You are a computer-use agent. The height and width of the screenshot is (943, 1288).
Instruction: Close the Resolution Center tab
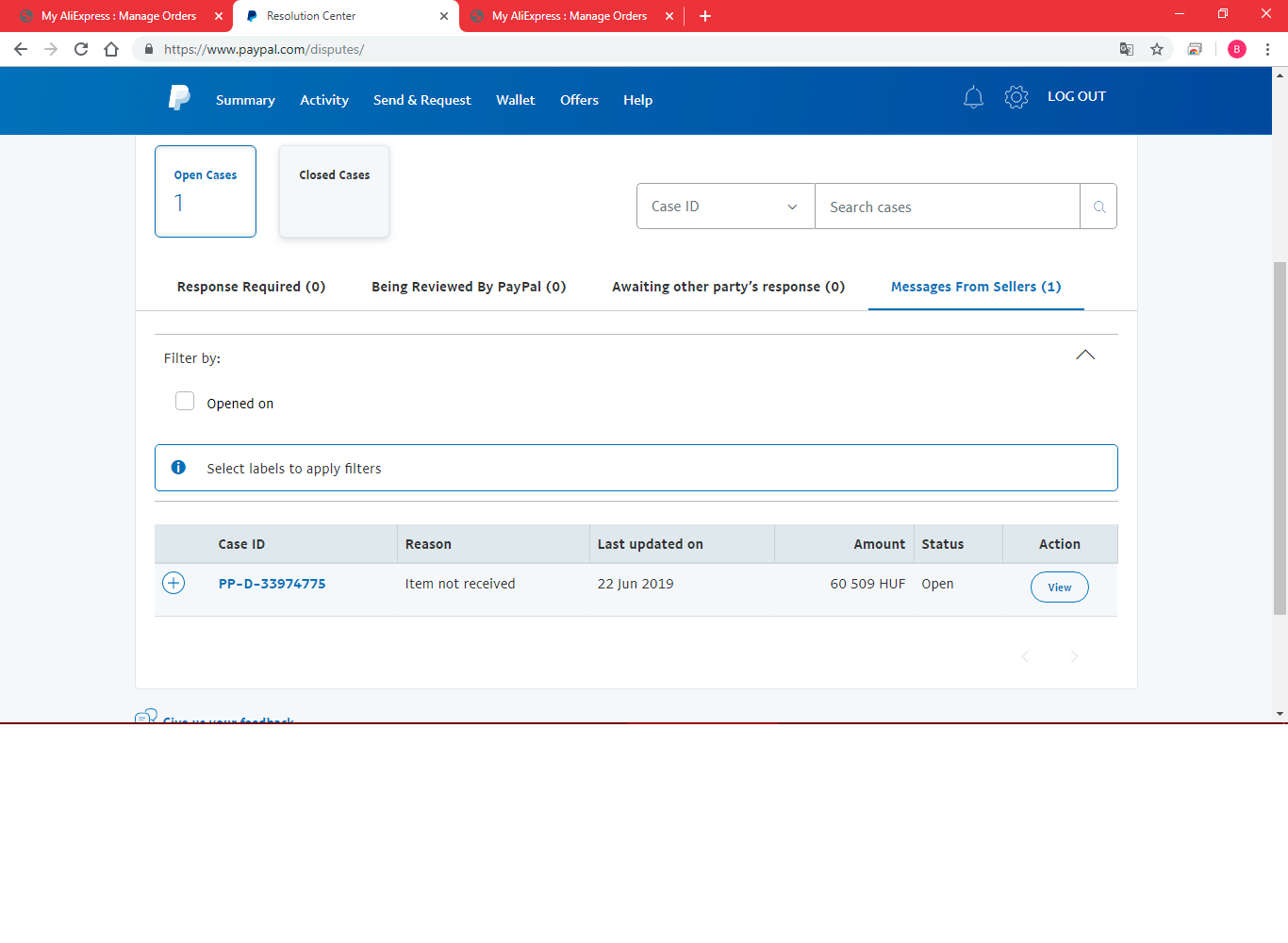[x=444, y=16]
